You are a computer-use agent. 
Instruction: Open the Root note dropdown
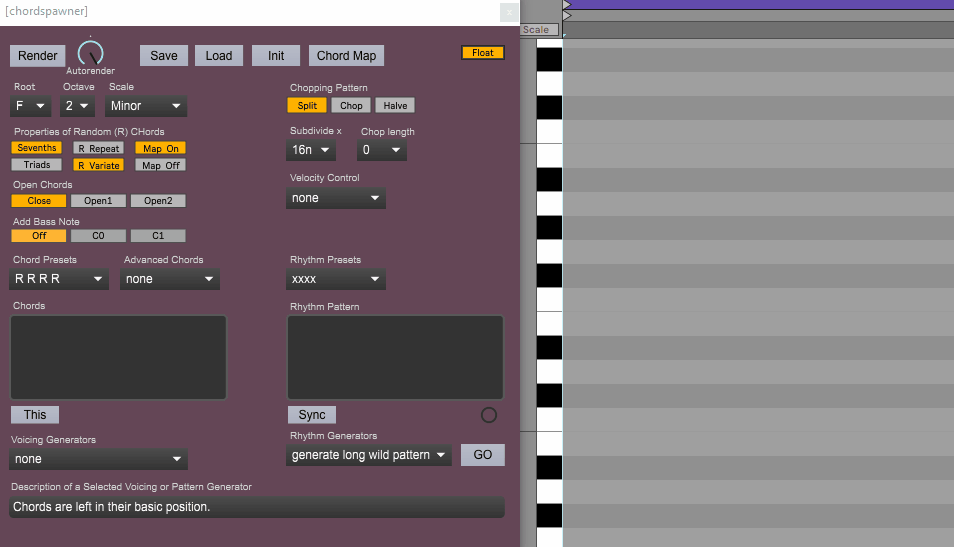[x=30, y=106]
